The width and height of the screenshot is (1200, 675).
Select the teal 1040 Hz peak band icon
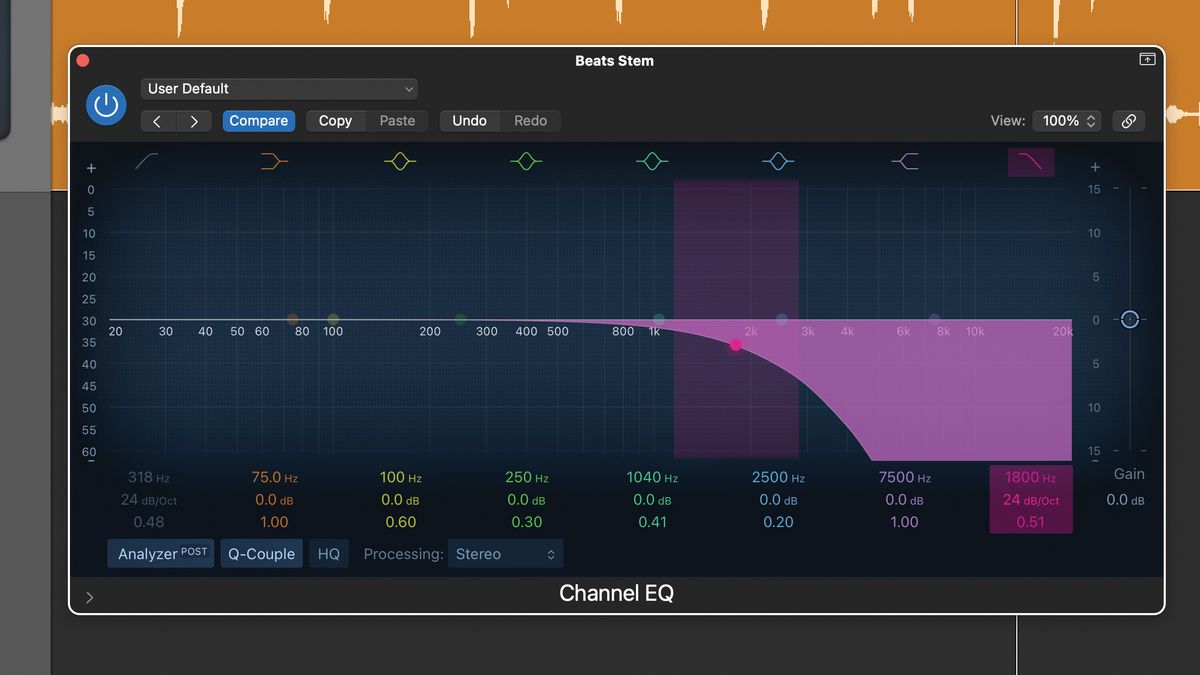click(651, 160)
